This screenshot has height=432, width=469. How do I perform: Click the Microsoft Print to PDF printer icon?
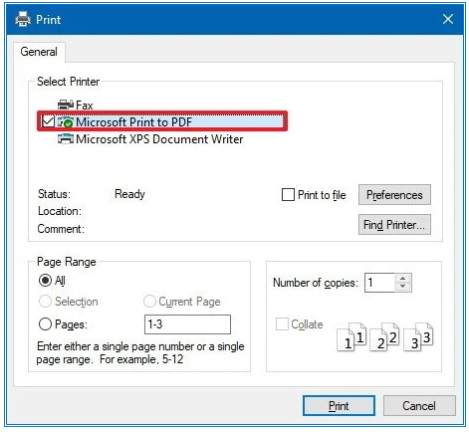coord(66,122)
